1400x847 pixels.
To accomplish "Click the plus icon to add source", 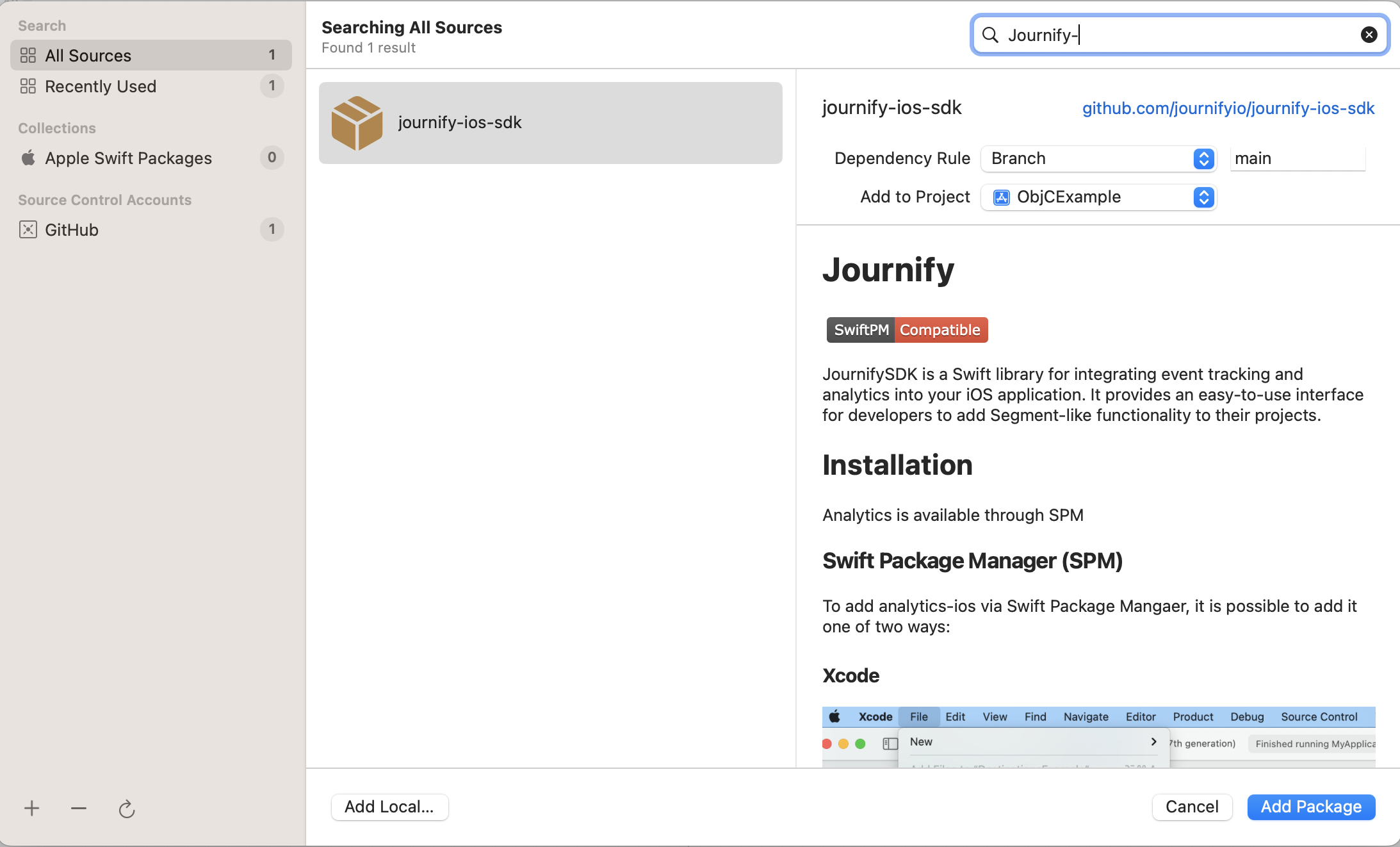I will (x=31, y=809).
